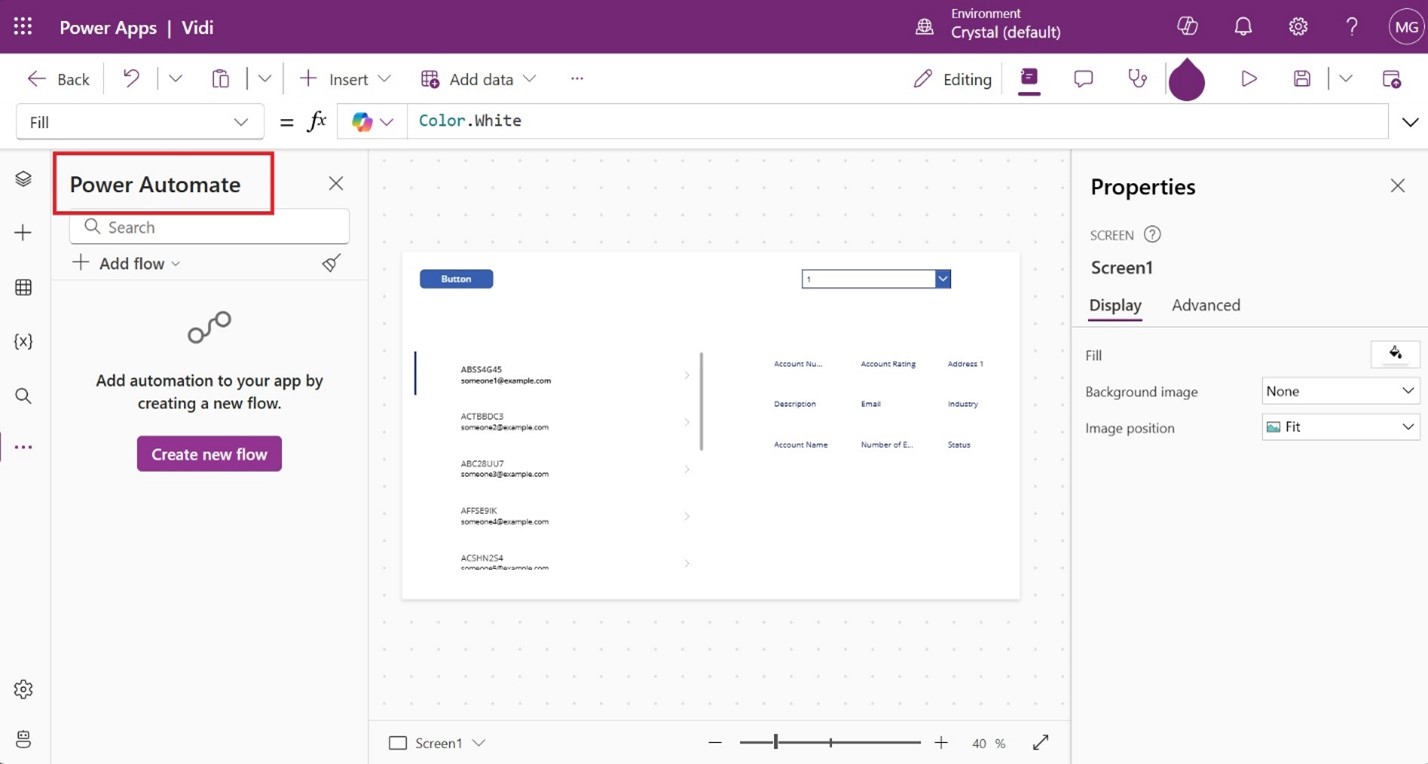The width and height of the screenshot is (1428, 764).
Task: Expand the formula bar chevron
Action: click(x=1410, y=122)
